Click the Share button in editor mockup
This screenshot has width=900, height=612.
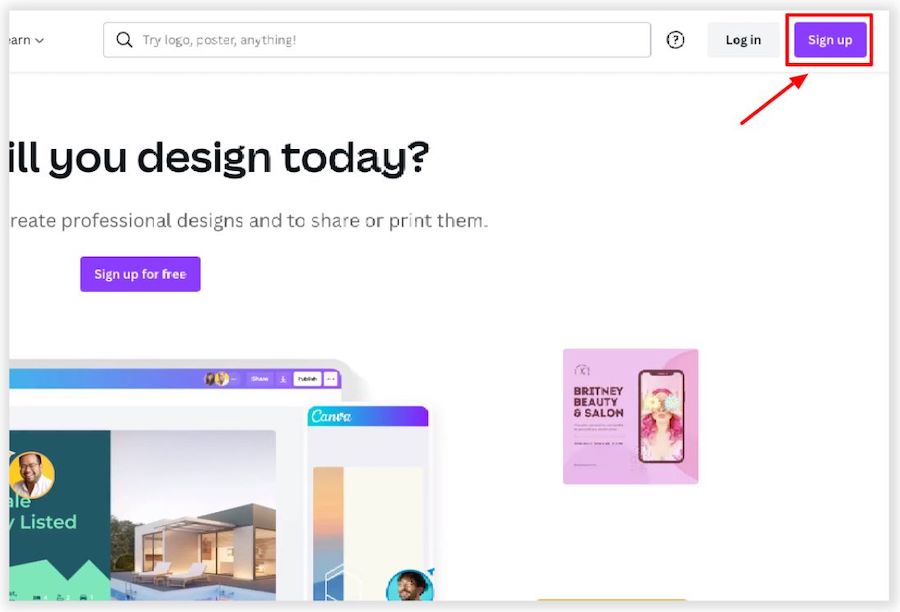[259, 379]
